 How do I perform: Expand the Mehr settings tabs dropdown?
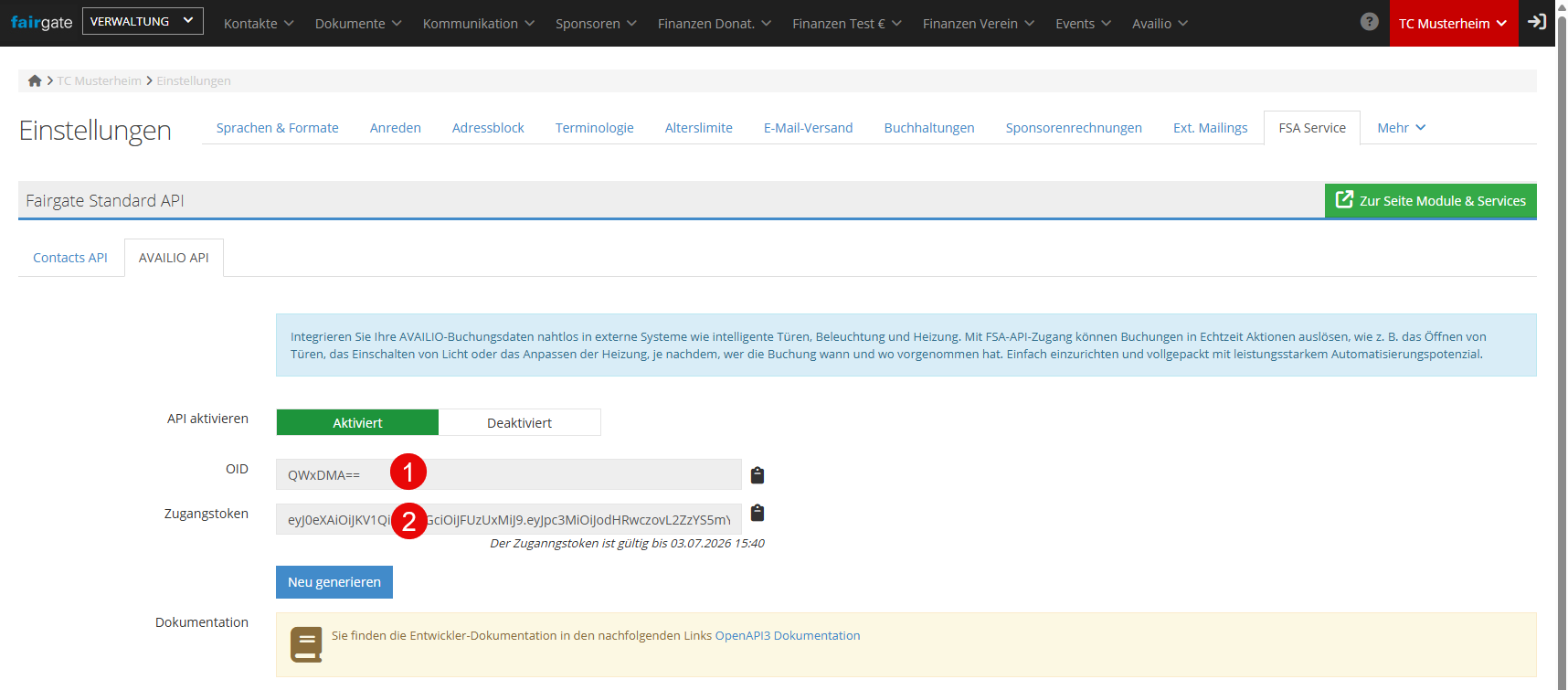(x=1401, y=128)
